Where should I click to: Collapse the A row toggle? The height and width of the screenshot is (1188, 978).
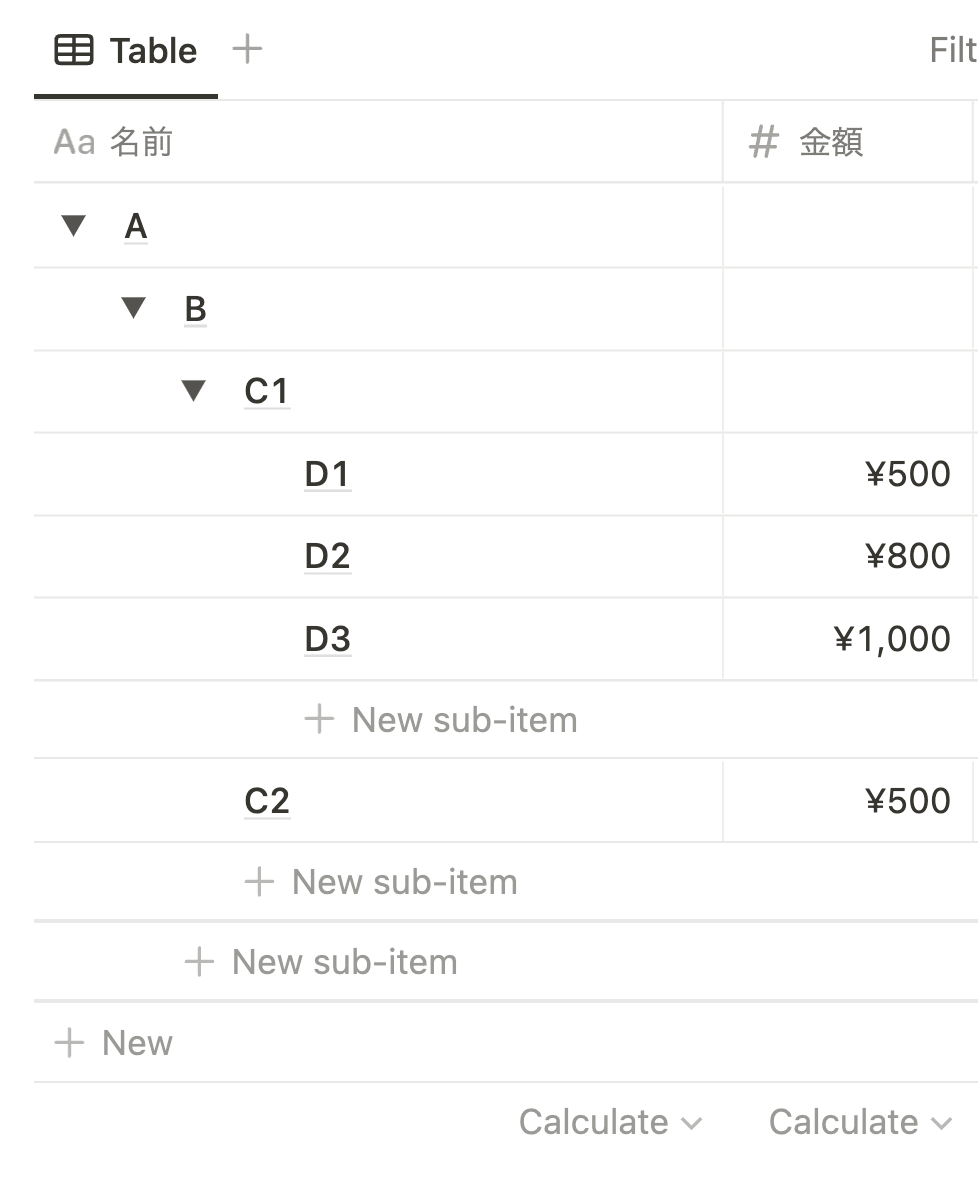click(x=73, y=226)
